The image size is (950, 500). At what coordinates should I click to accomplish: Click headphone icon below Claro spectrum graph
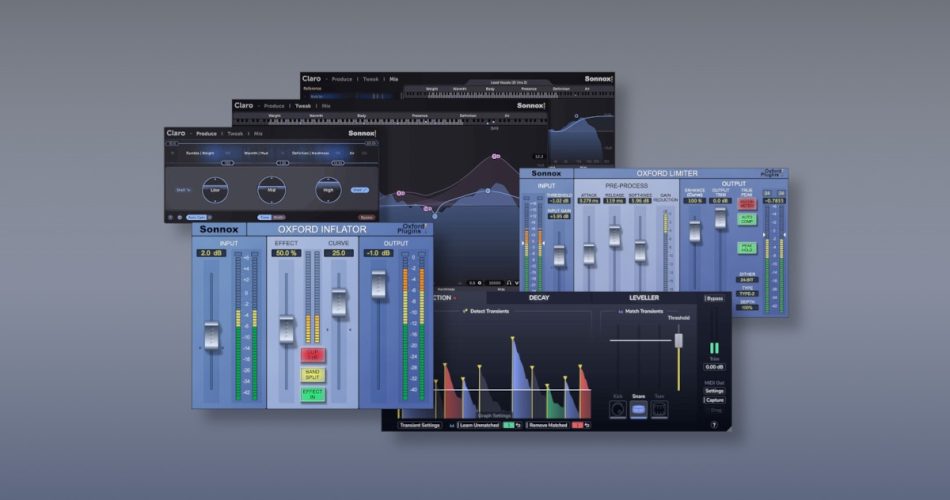509,283
